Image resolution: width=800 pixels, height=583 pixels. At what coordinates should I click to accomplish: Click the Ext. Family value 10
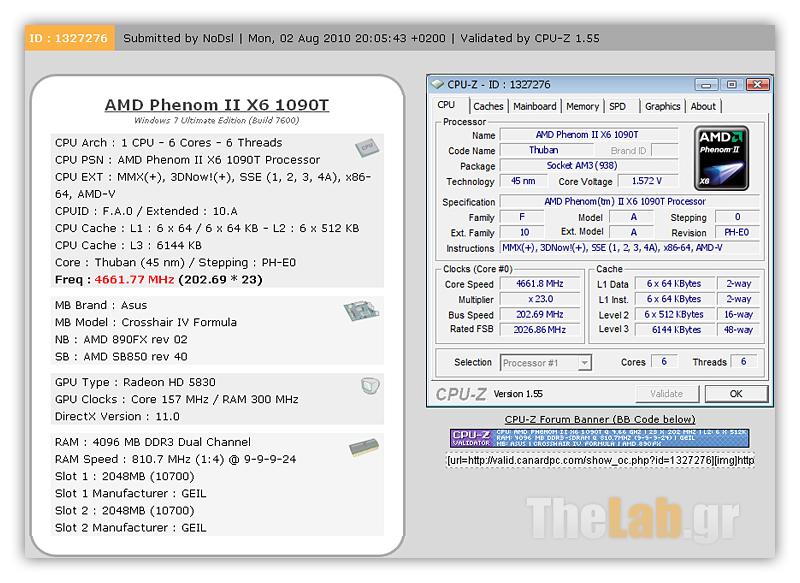pos(523,232)
